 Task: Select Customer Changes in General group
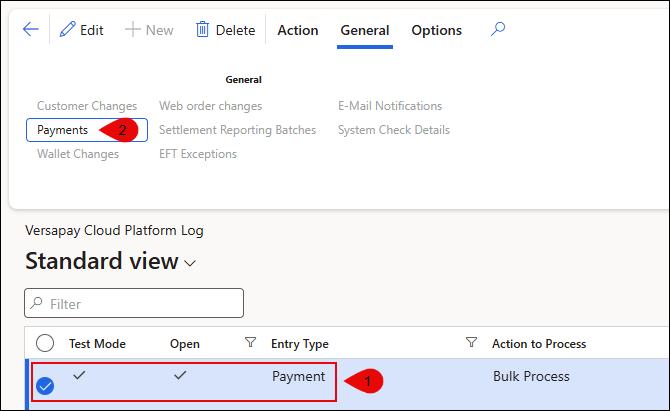click(x=87, y=106)
